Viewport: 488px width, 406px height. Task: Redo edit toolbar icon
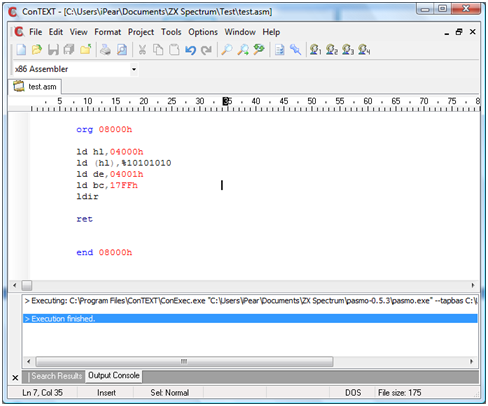pos(206,50)
